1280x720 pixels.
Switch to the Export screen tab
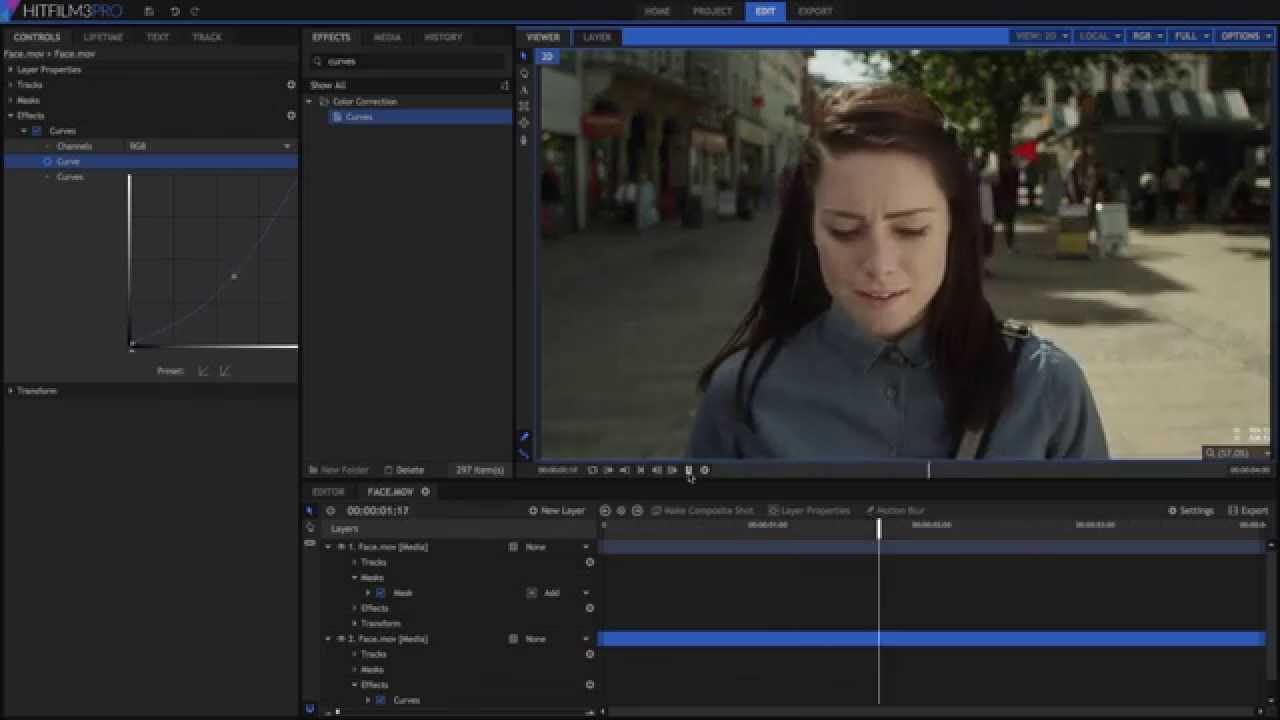tap(815, 11)
